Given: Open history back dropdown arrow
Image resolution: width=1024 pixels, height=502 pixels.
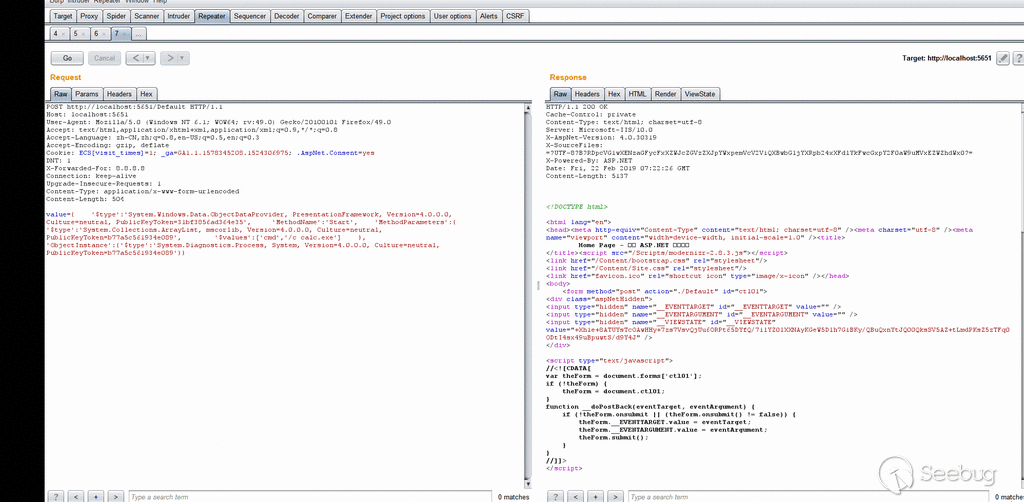Looking at the screenshot, I should click(x=148, y=59).
